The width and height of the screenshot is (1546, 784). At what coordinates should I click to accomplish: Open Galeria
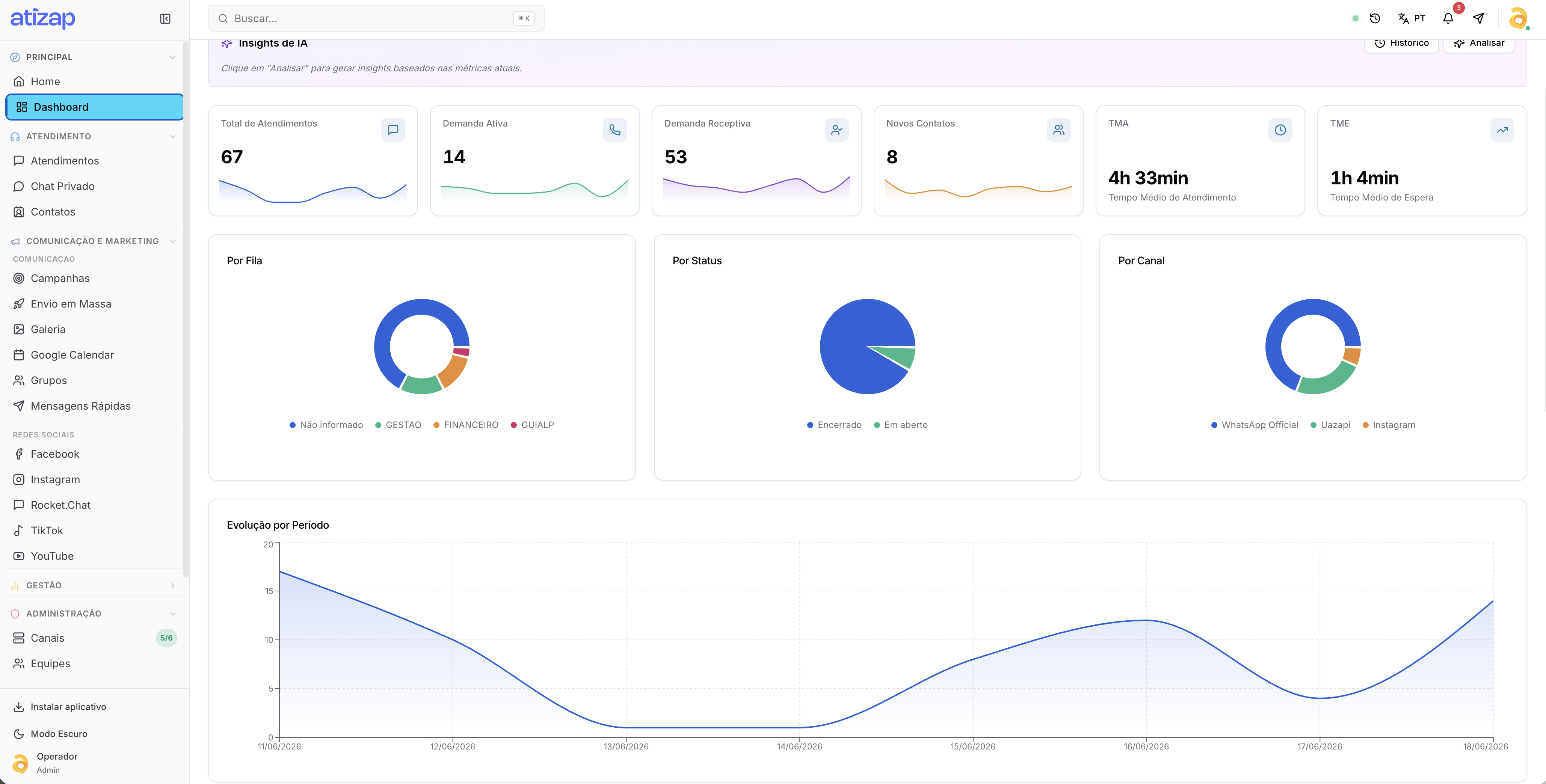click(x=94, y=329)
